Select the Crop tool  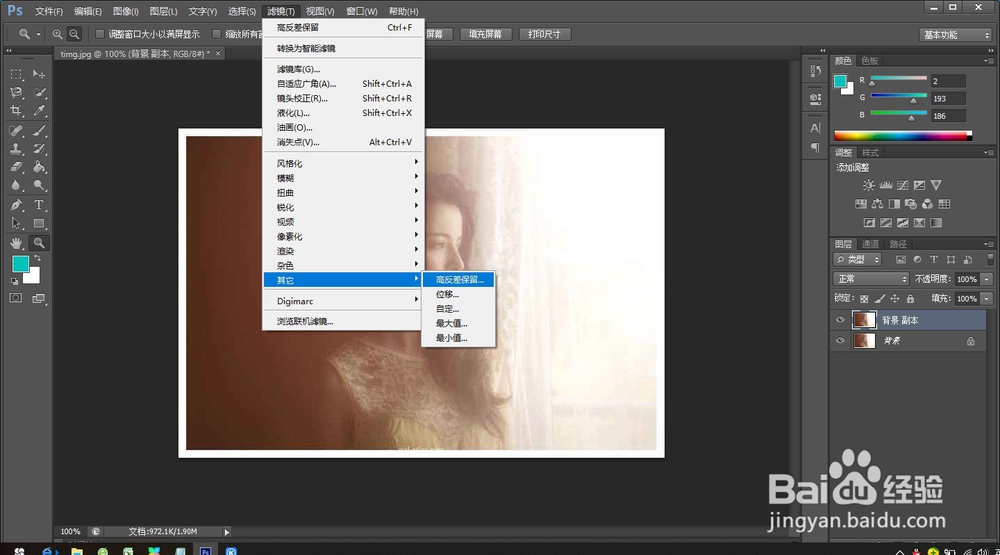pos(16,111)
